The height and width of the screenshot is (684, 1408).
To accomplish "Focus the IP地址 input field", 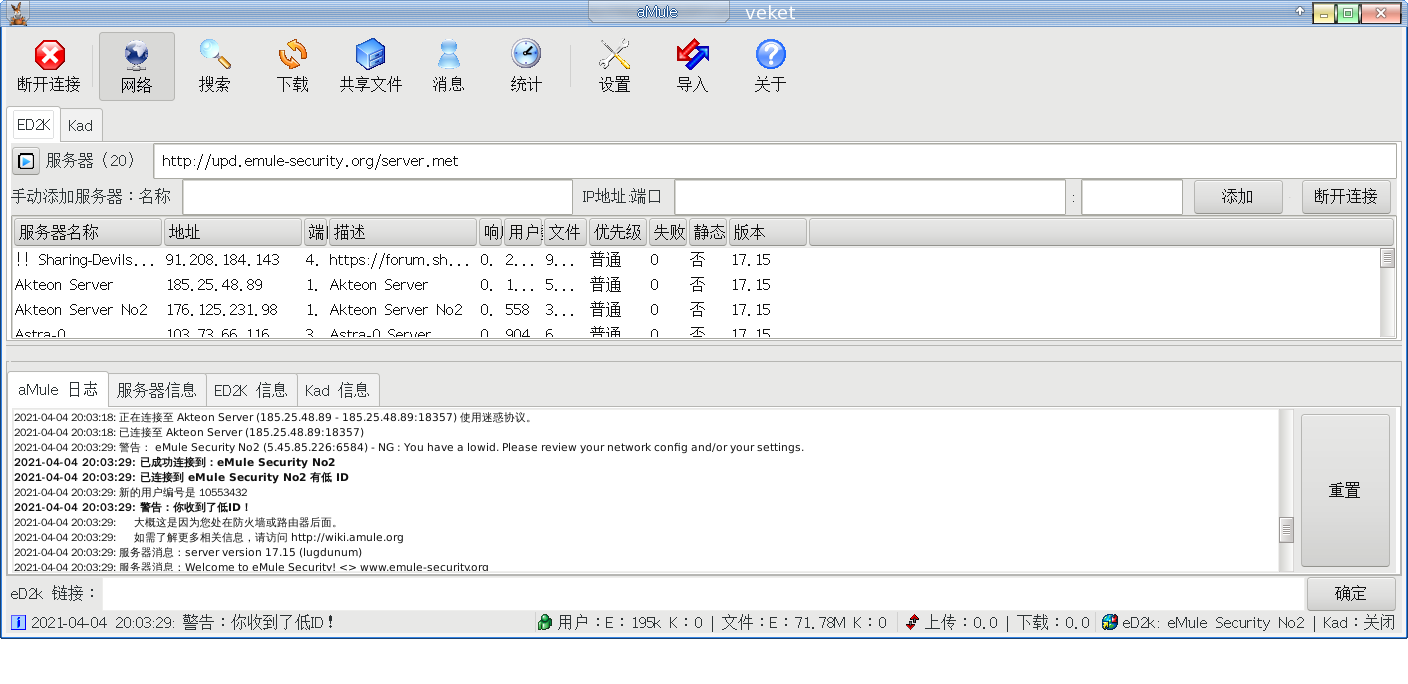I will (x=870, y=197).
